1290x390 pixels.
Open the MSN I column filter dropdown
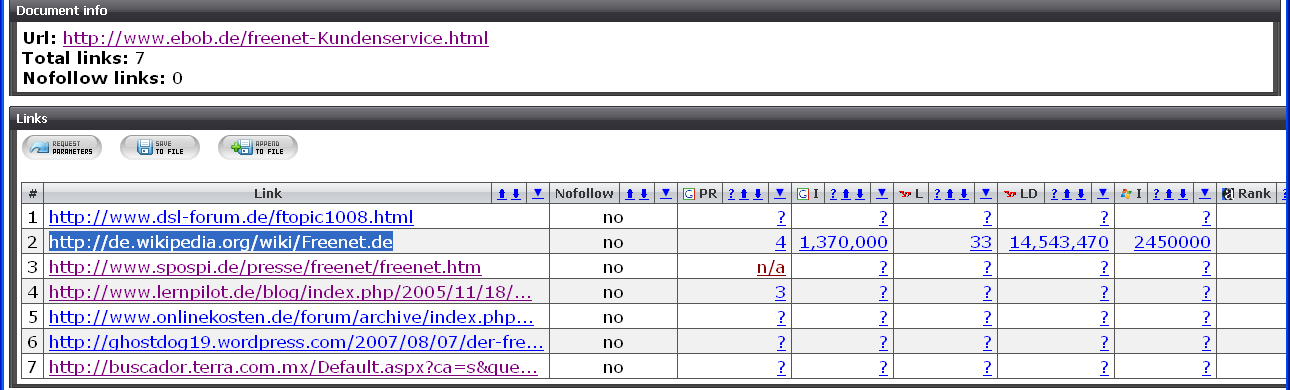click(1205, 193)
